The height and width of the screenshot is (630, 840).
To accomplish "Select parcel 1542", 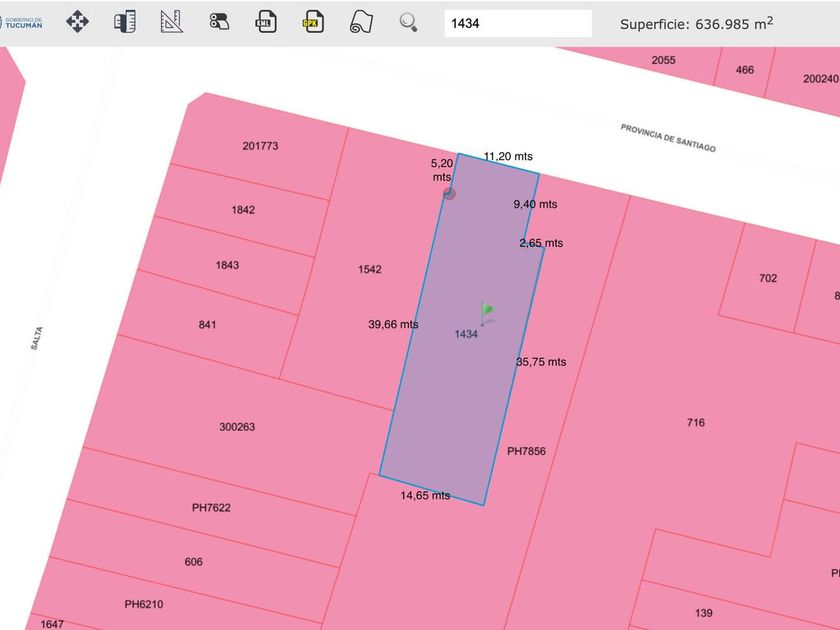I will (x=370, y=269).
